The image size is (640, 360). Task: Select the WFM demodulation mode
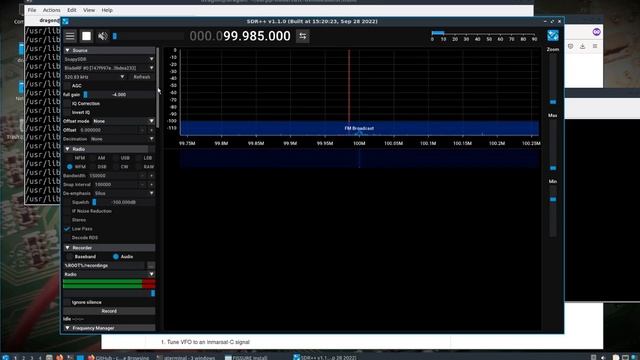pos(76,167)
